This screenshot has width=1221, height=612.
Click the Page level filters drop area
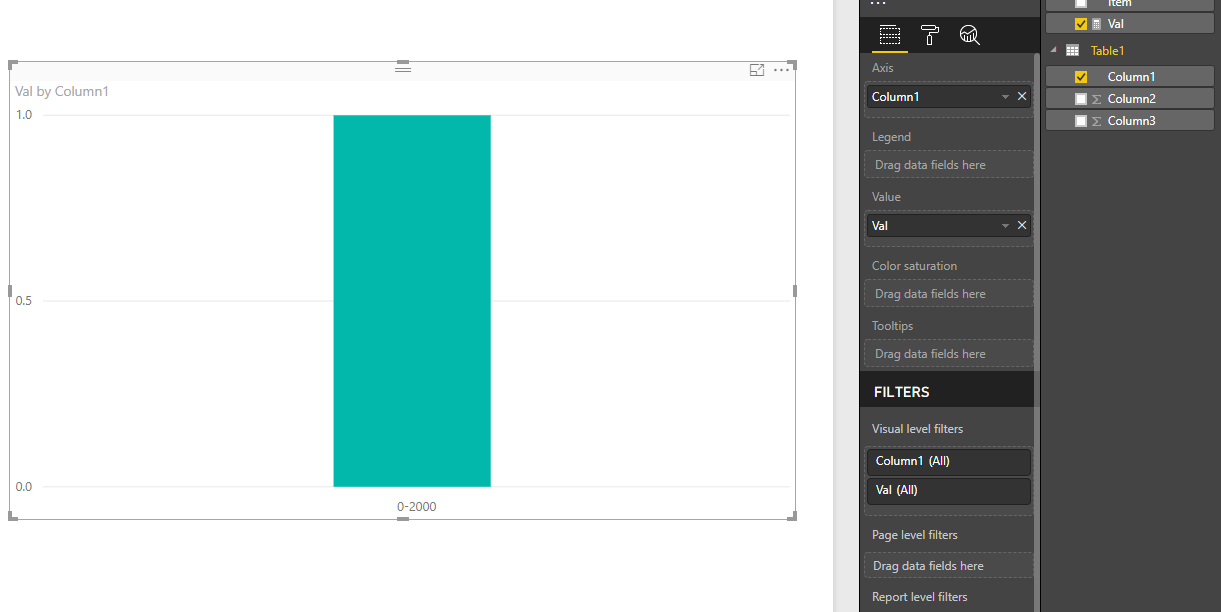pos(949,565)
